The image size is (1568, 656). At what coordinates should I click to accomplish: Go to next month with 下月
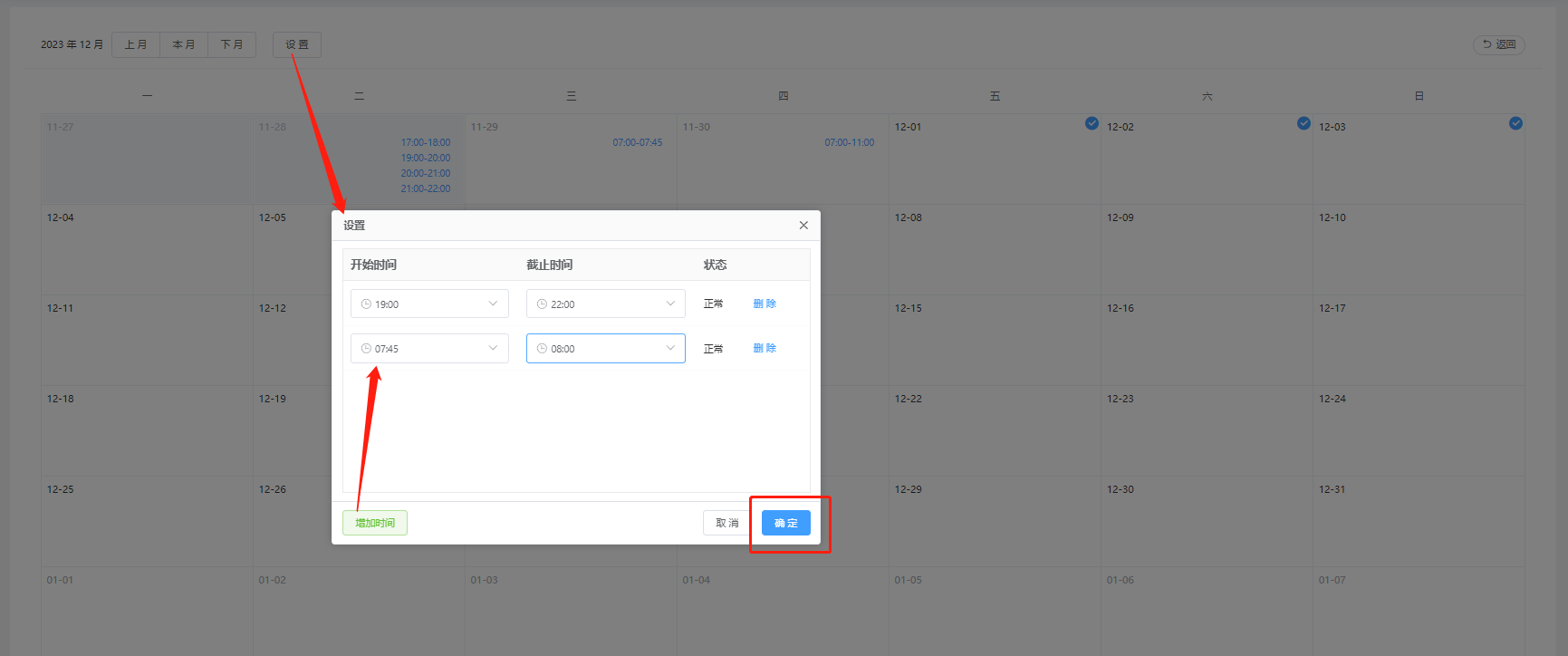click(x=232, y=44)
